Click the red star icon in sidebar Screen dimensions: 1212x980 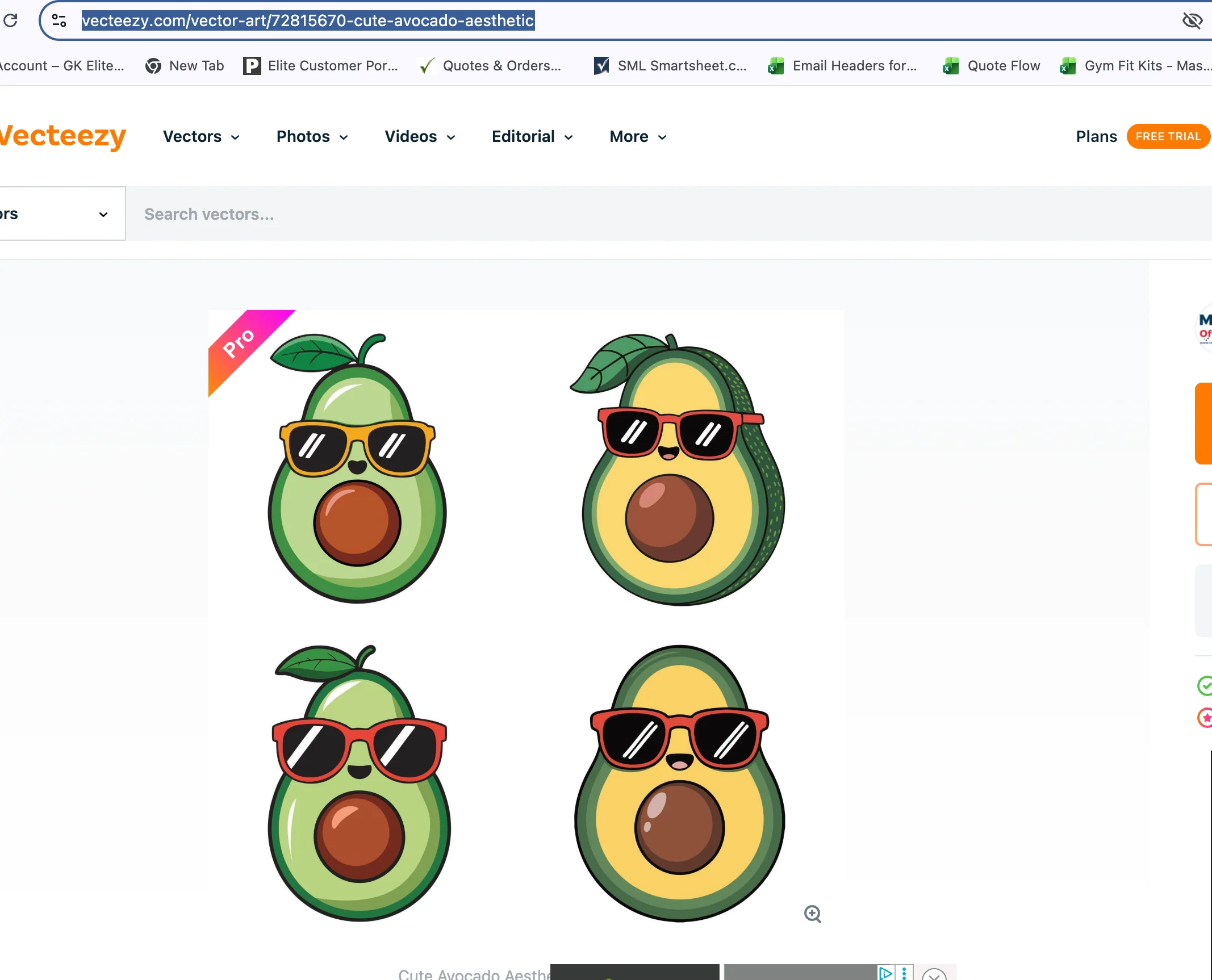pyautogui.click(x=1205, y=718)
